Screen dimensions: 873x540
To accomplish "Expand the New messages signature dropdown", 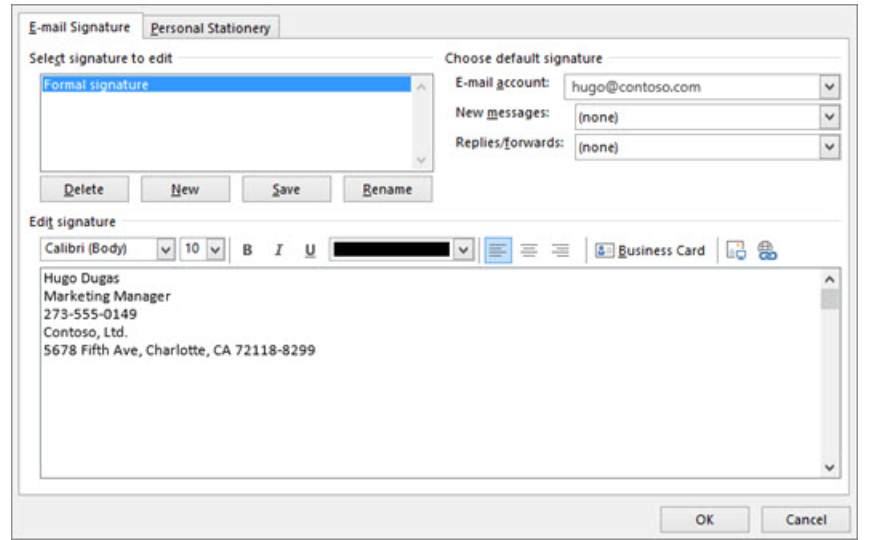I will pos(829,117).
